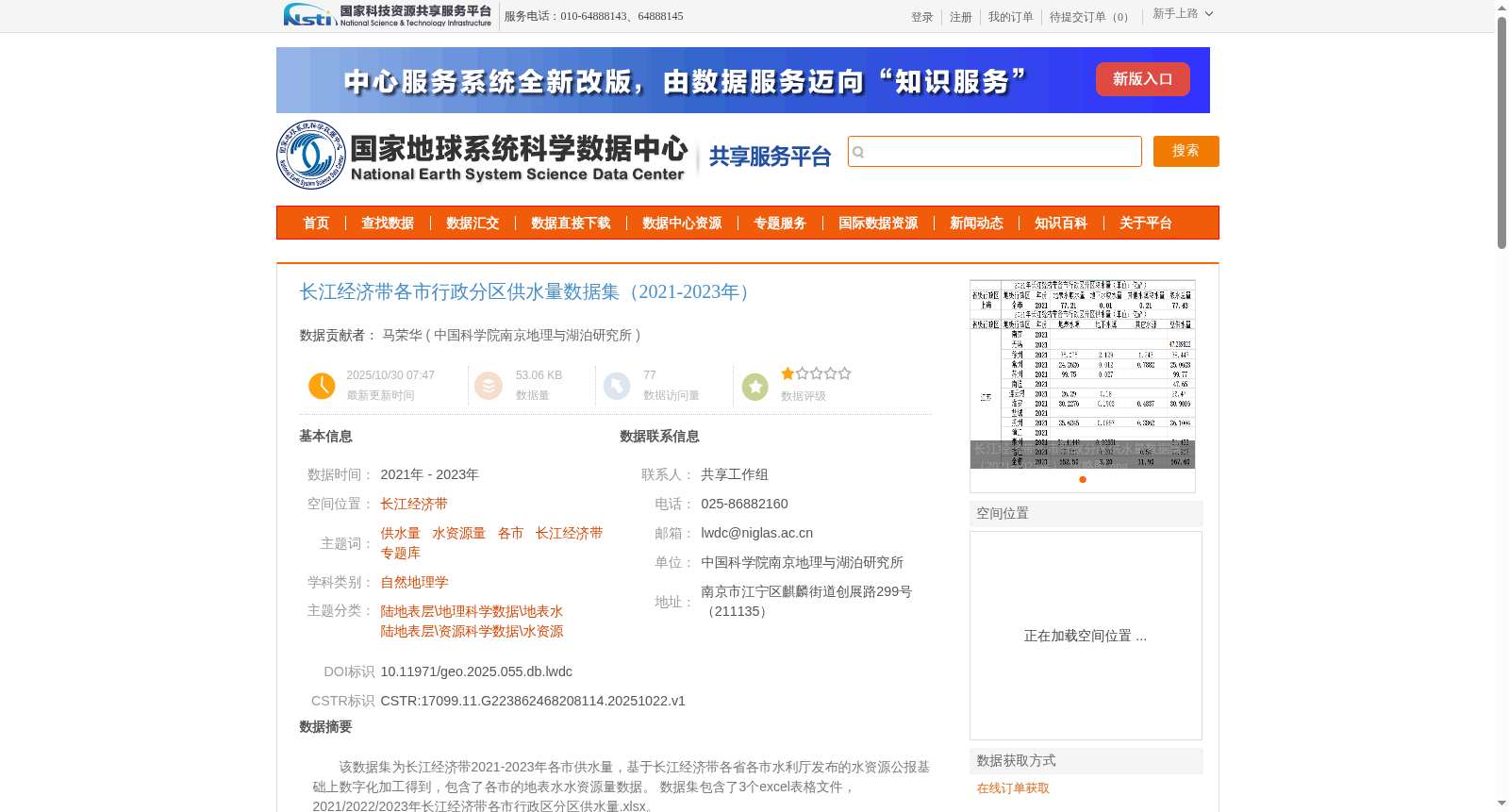Image resolution: width=1509 pixels, height=812 pixels.
Task: Click the 新版入口 button on banner
Action: [1142, 79]
